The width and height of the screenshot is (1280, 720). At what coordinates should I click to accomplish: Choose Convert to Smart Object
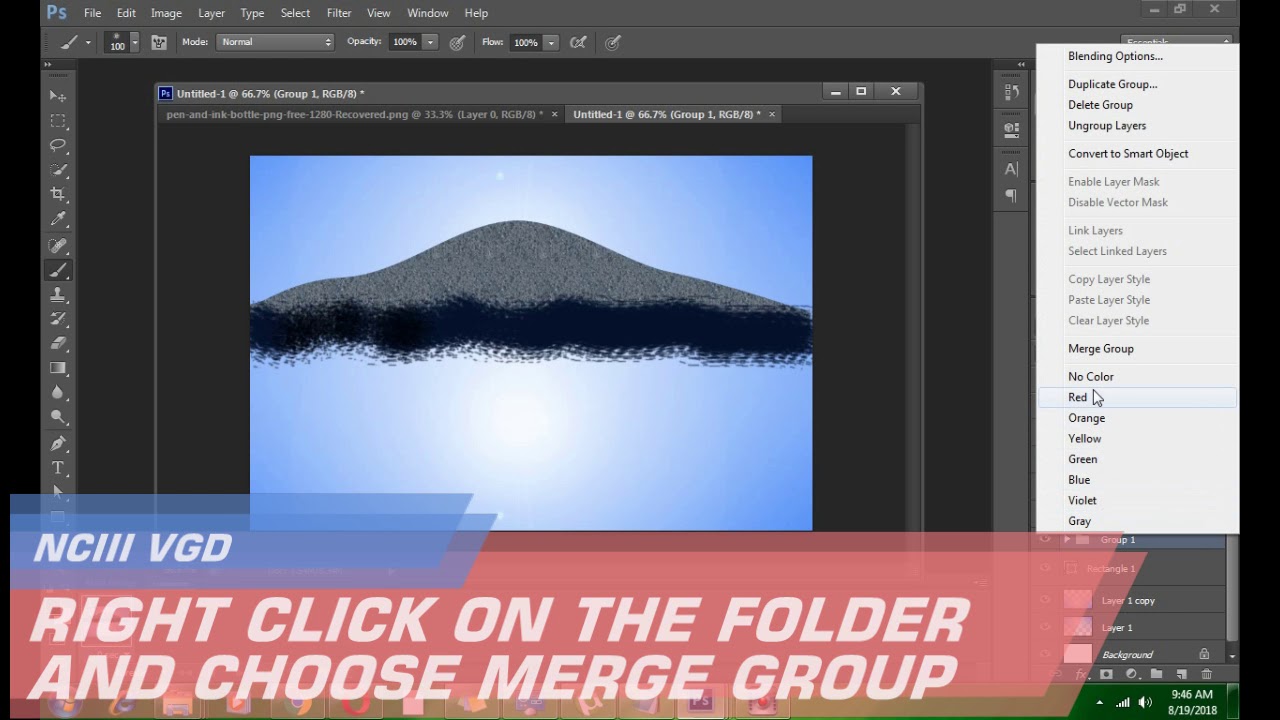click(x=1128, y=154)
